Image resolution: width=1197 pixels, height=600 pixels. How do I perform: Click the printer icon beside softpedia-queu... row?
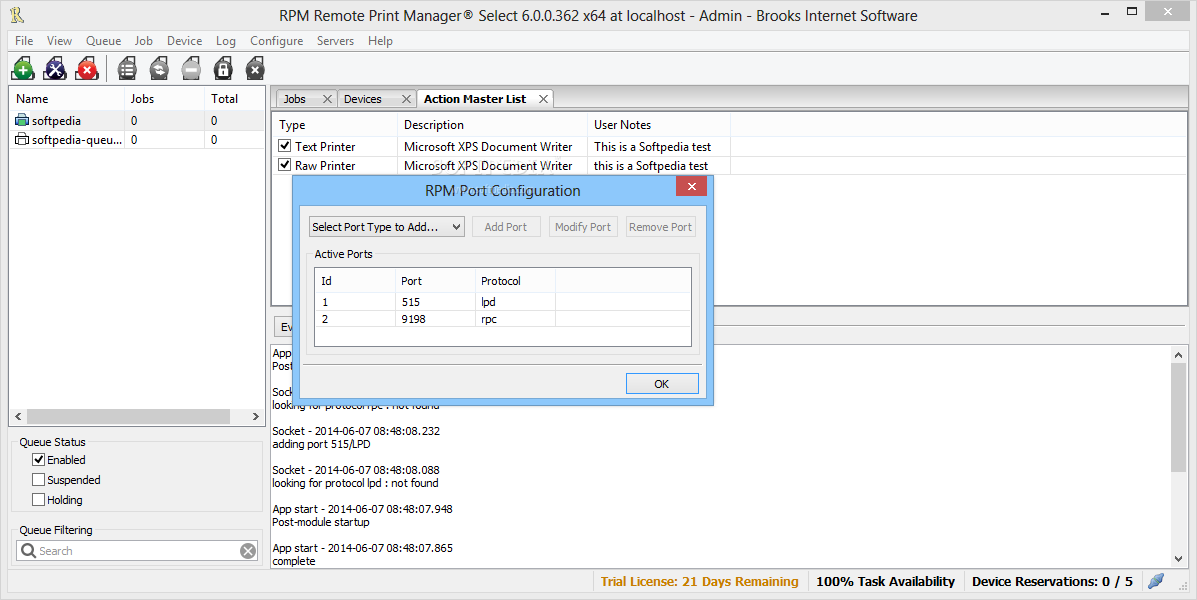pos(22,140)
